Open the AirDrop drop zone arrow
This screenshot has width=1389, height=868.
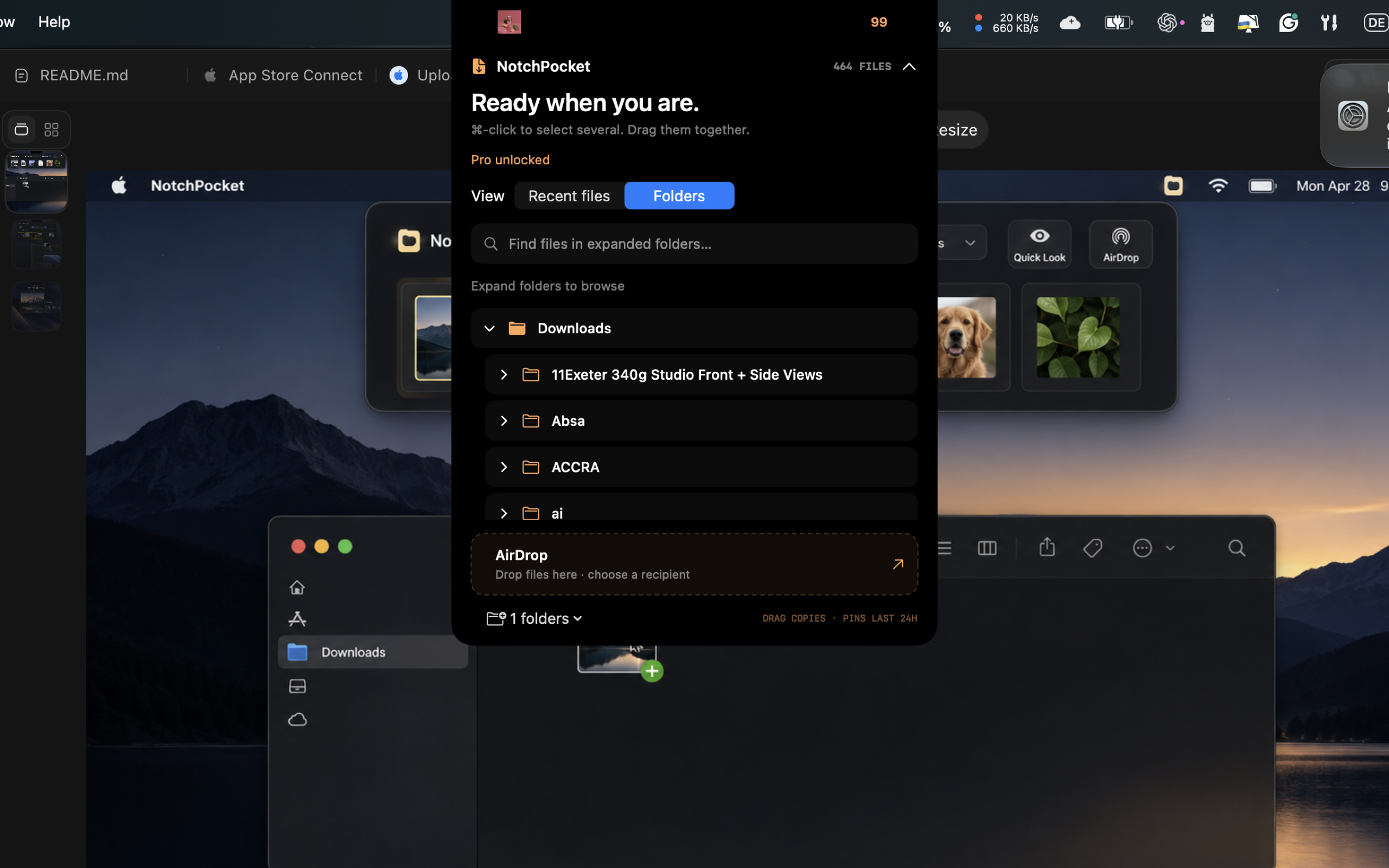coord(897,564)
